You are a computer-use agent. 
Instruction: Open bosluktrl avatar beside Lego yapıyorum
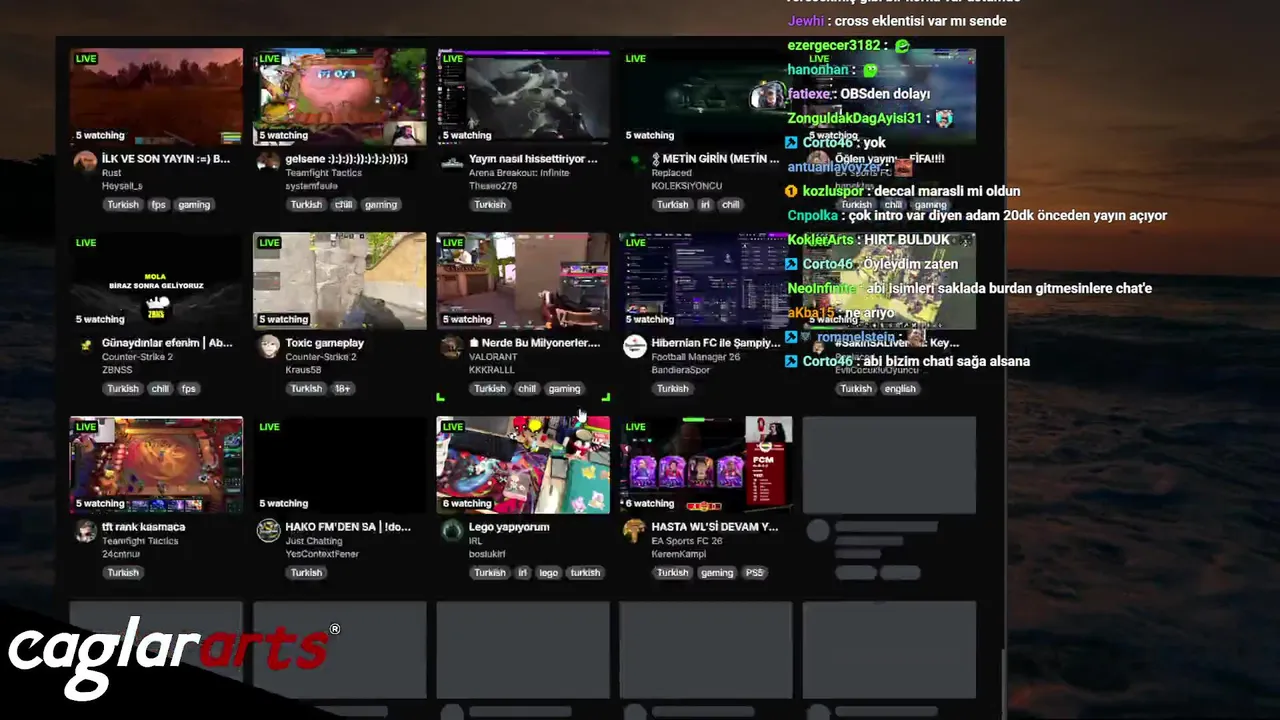(452, 530)
